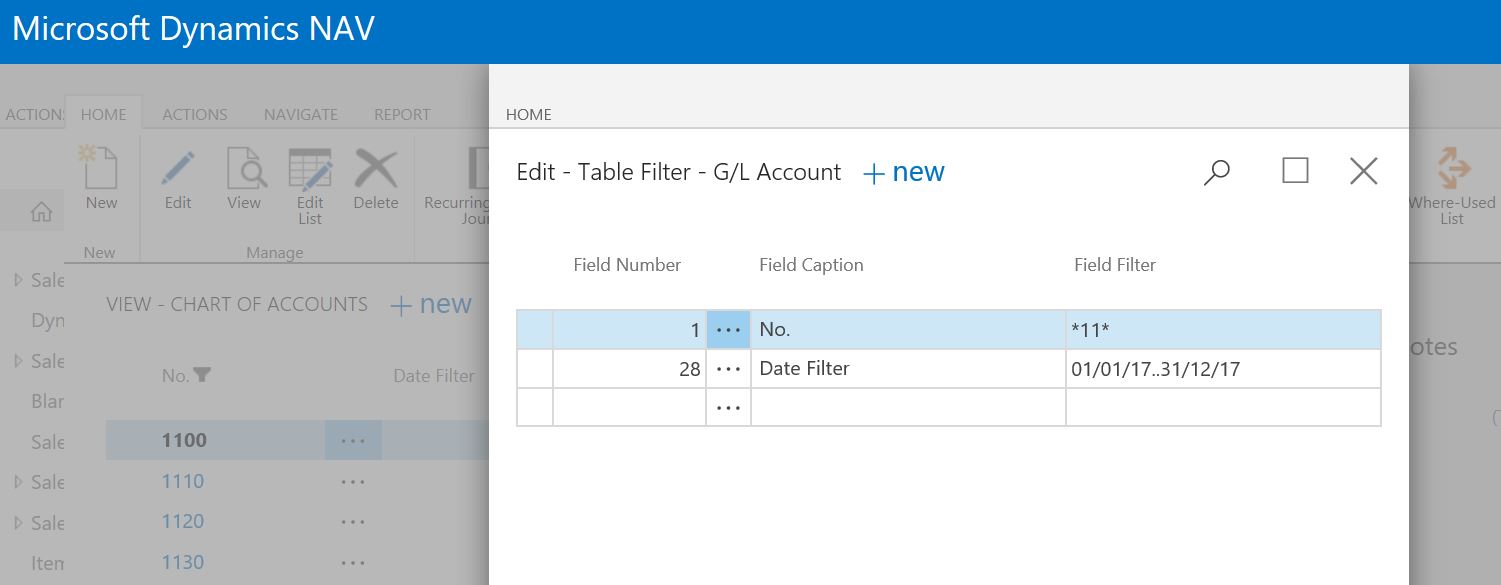
Task: Maximize the Table Filter dialog
Action: pyautogui.click(x=1295, y=171)
